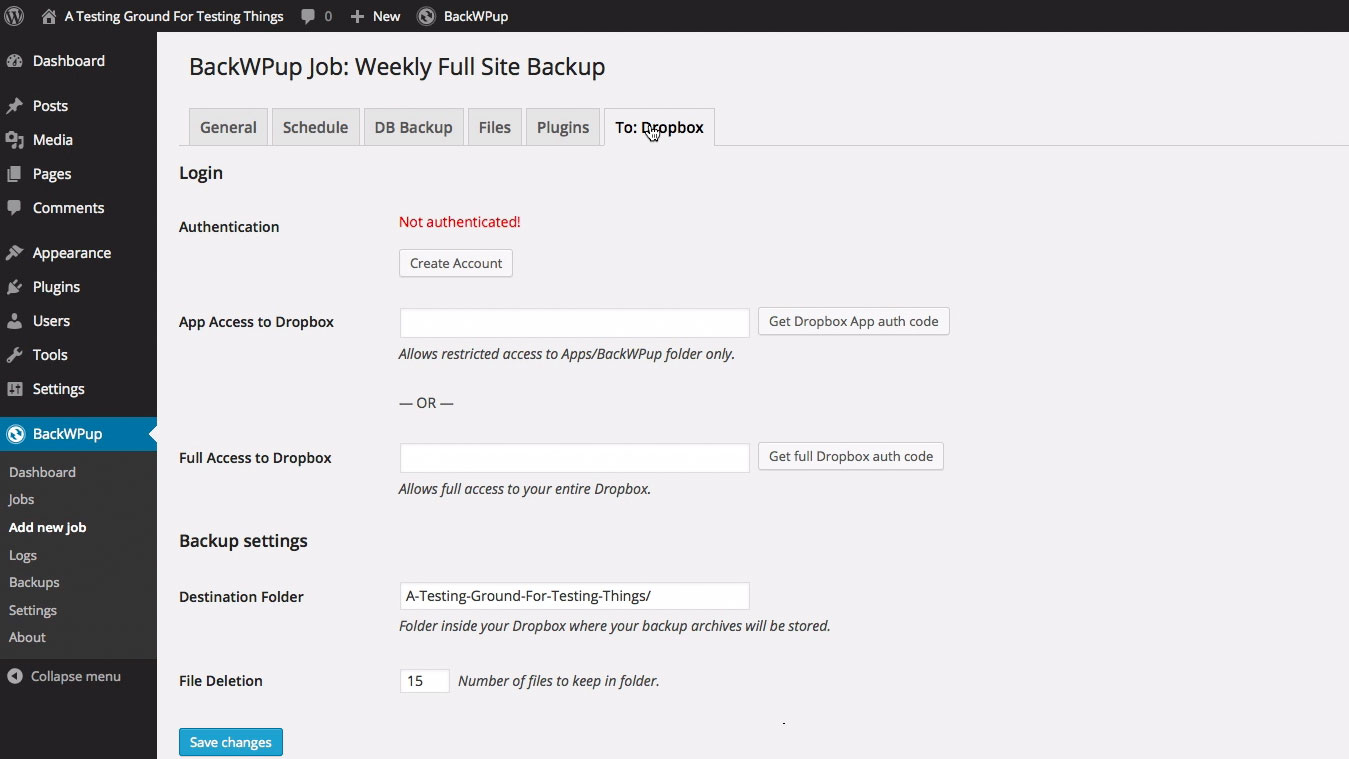1349x759 pixels.
Task: Click the comment count '0' in admin bar
Action: click(x=328, y=16)
